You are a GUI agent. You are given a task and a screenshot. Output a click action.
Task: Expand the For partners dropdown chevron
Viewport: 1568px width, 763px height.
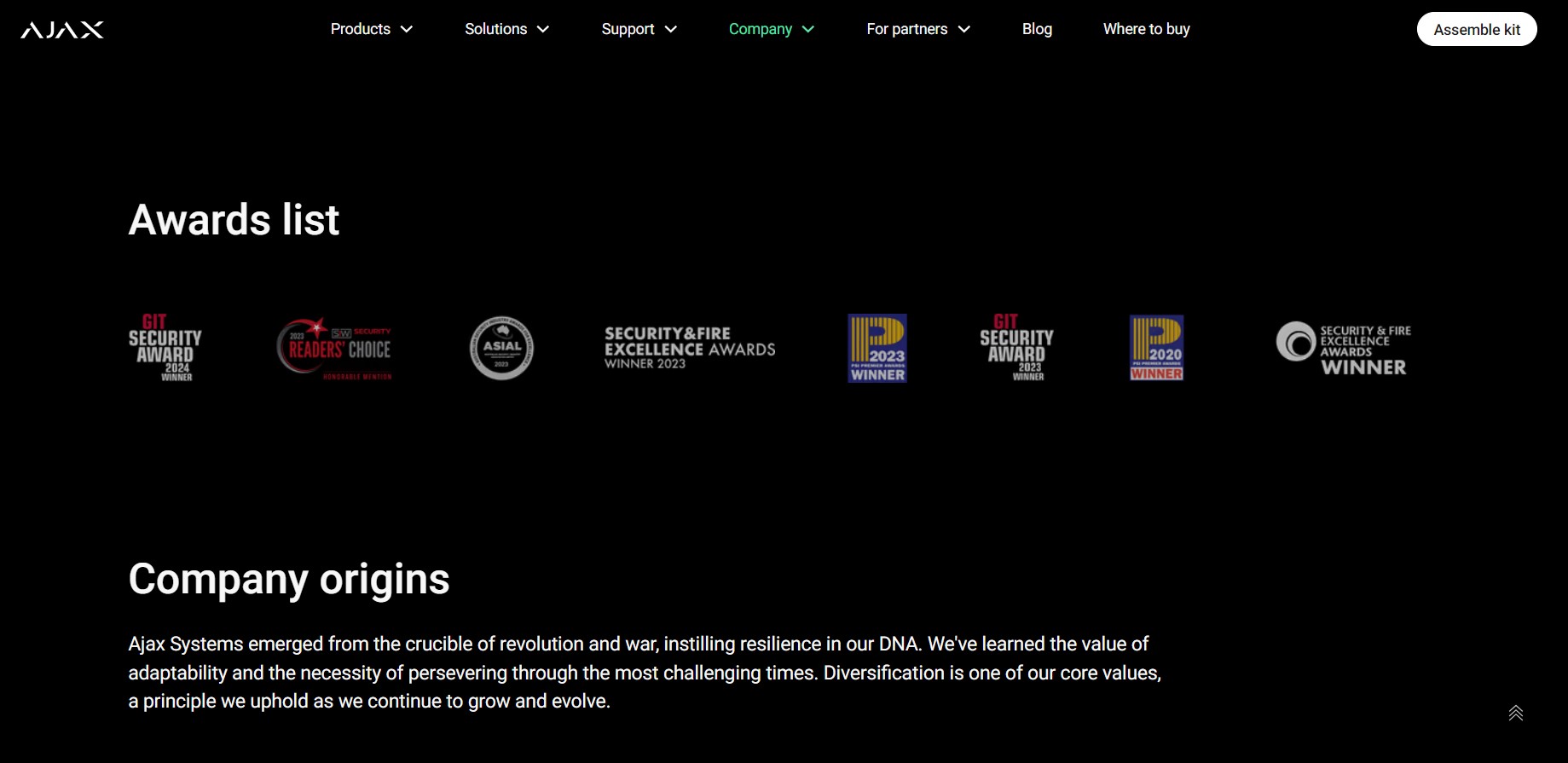tap(964, 29)
